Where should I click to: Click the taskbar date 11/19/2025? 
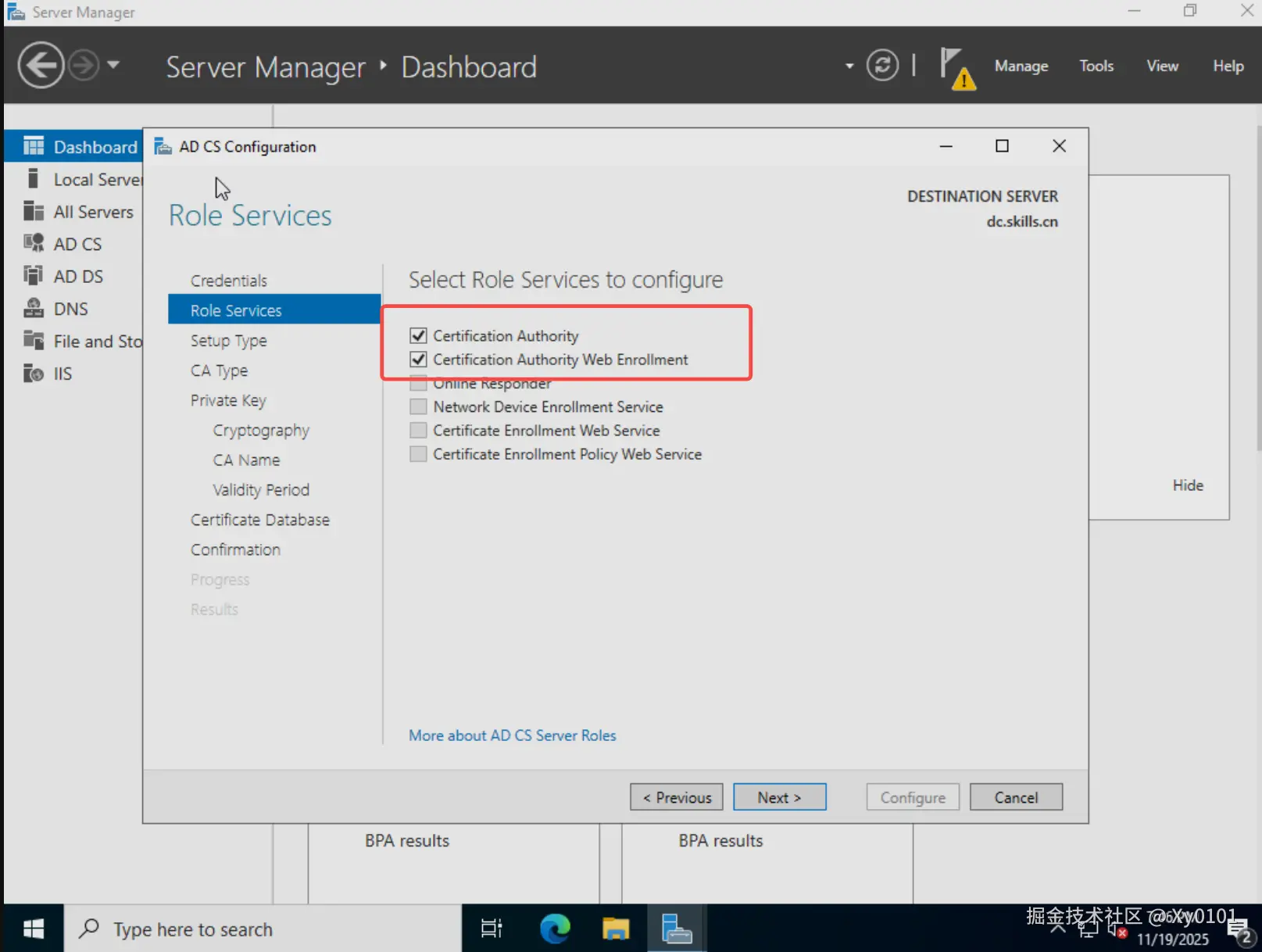(x=1172, y=939)
